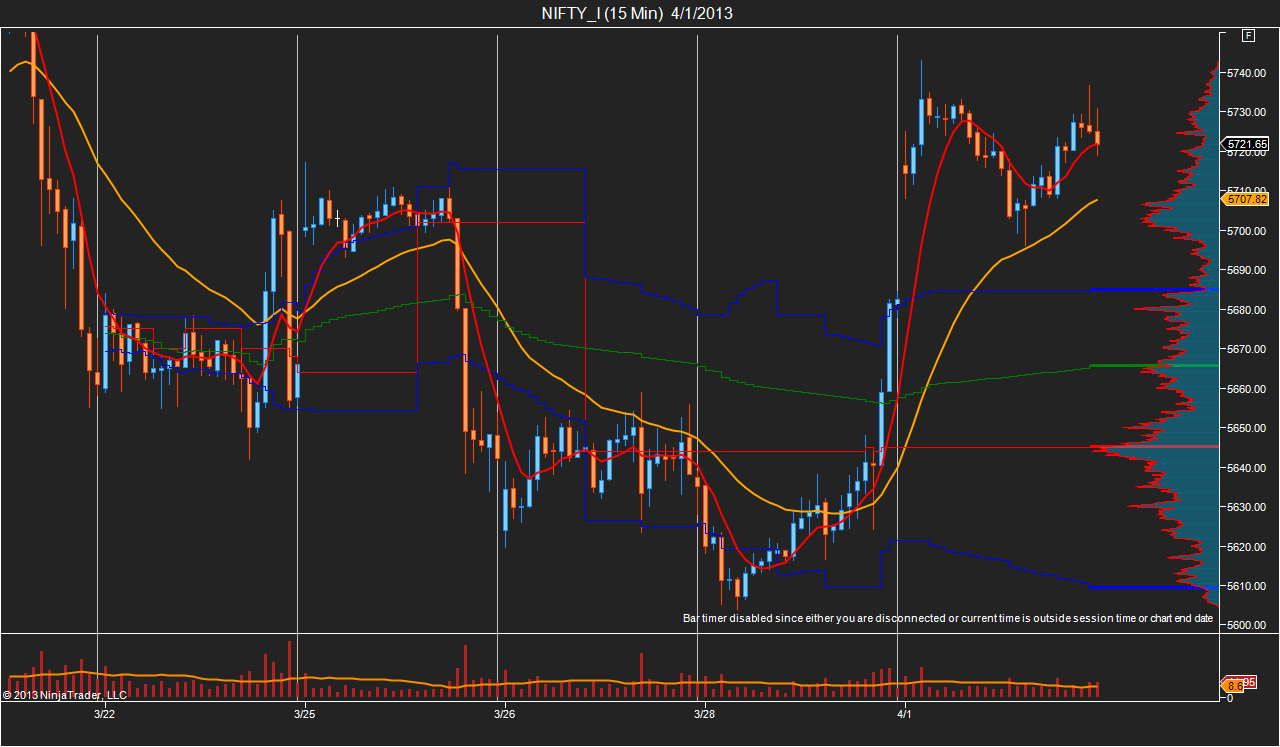Select the 5680.00 price axis label
The image size is (1280, 747).
pyautogui.click(x=1248, y=310)
